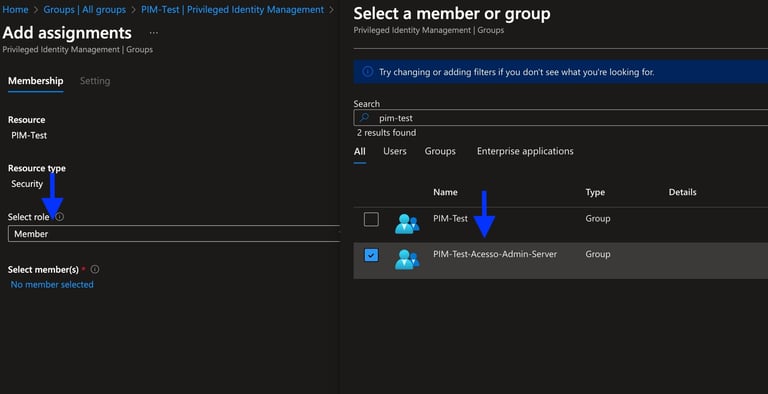The image size is (768, 394).
Task: Go to Home in the breadcrumb
Action: click(x=15, y=9)
